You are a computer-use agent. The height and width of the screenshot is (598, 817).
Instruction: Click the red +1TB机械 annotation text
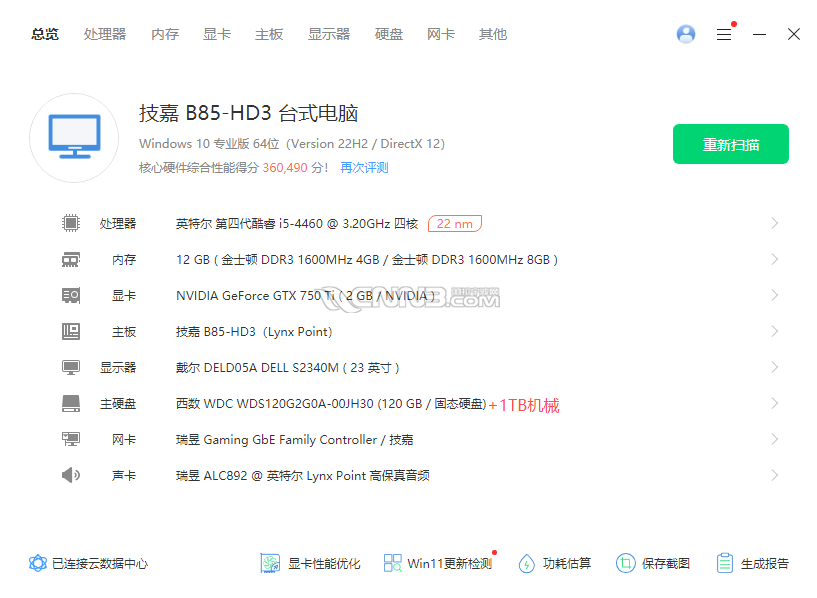(524, 405)
